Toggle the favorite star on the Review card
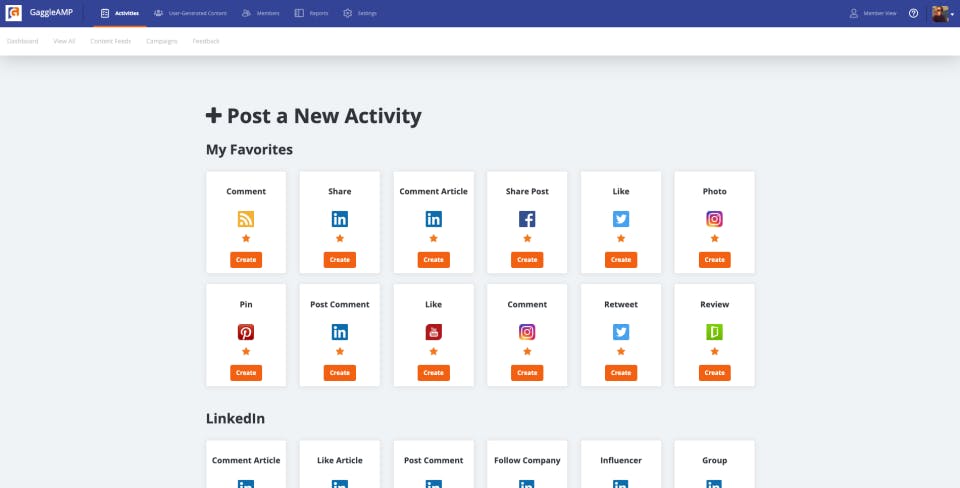 click(x=714, y=351)
